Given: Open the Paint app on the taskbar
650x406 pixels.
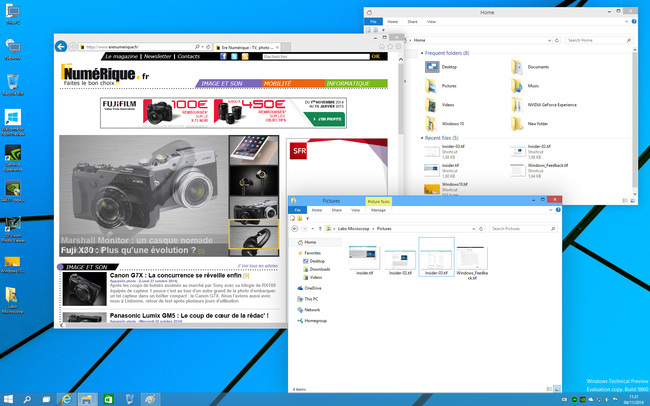Looking at the screenshot, I should tap(150, 399).
